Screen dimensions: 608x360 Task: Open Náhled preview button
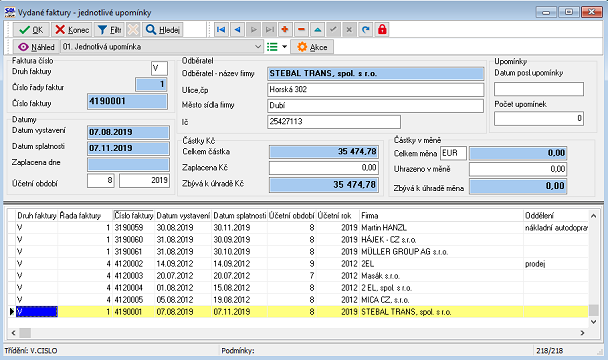click(x=36, y=47)
